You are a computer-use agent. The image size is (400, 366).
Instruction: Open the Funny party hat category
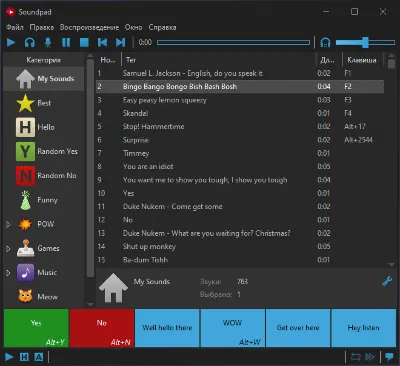(x=44, y=200)
